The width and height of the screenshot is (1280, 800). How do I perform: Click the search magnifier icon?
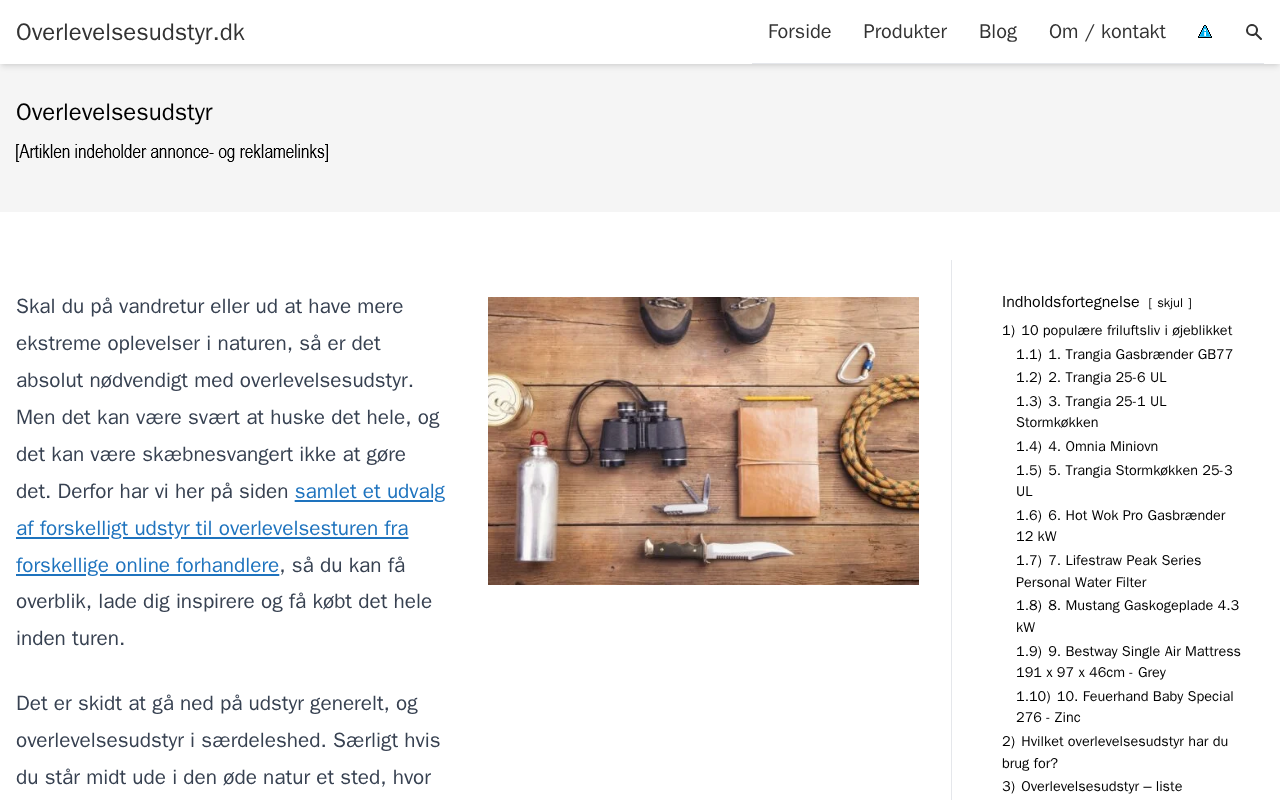pos(1254,32)
